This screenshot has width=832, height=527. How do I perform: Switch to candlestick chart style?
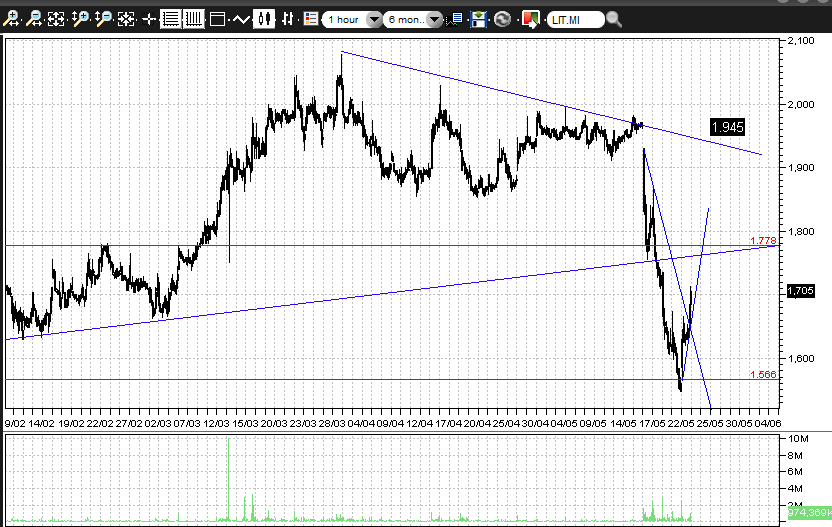[264, 20]
